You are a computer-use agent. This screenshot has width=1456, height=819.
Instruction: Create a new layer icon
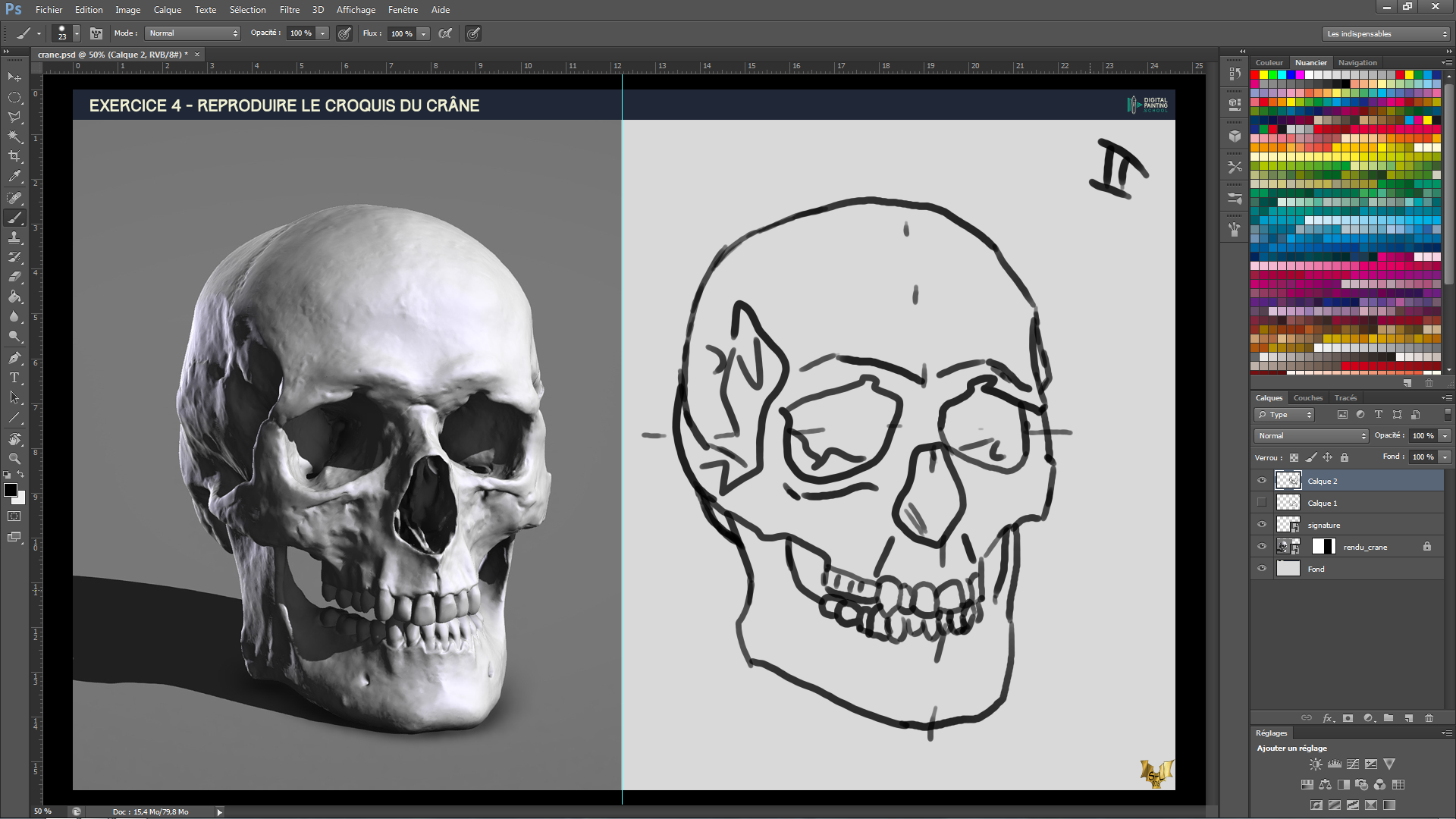point(1408,718)
